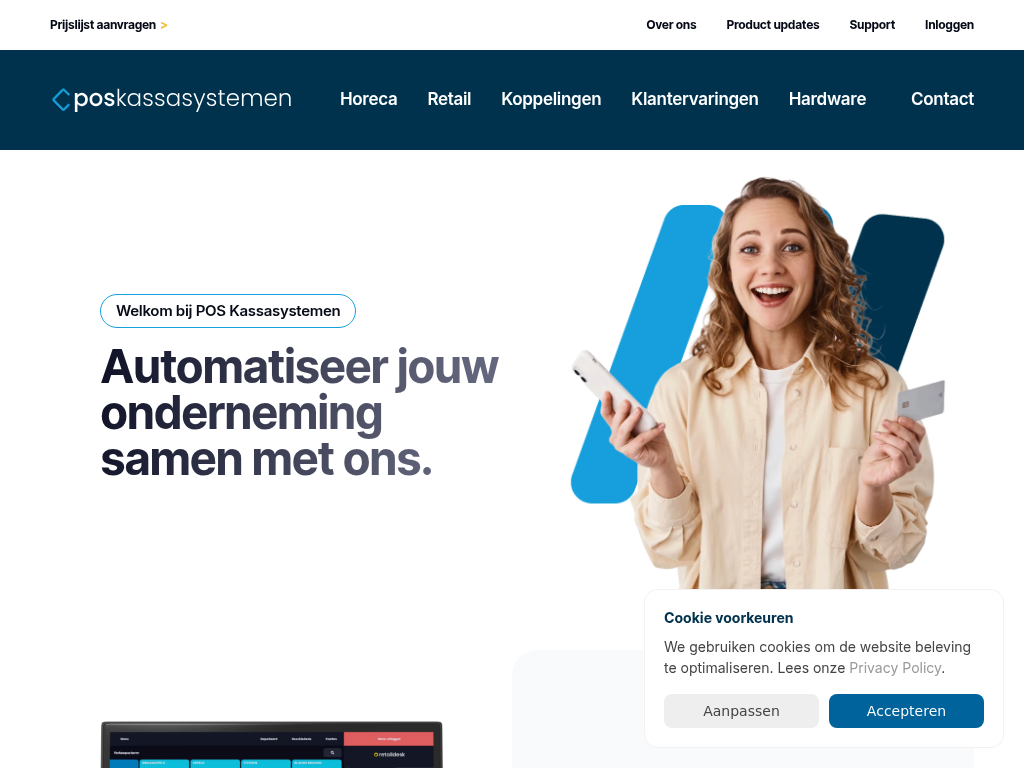
Task: Click Inloggen to log in
Action: click(949, 25)
